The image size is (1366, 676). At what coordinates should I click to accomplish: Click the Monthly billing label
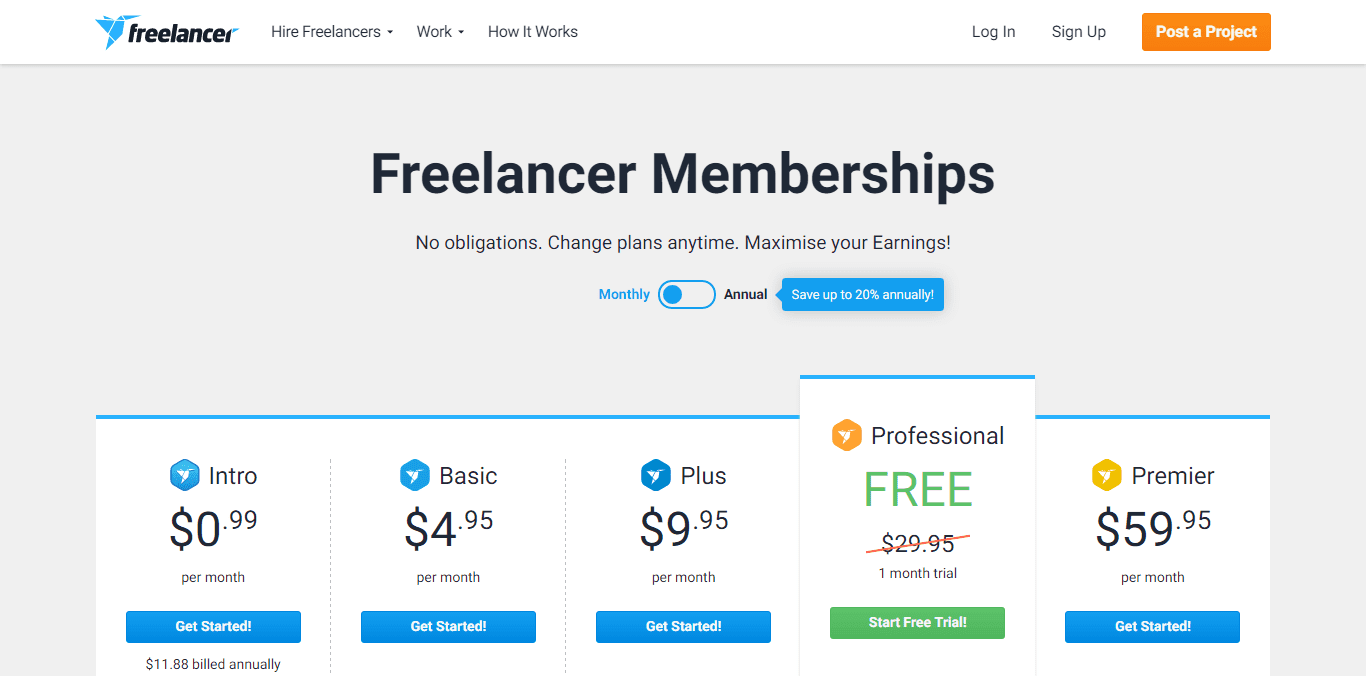[x=623, y=294]
